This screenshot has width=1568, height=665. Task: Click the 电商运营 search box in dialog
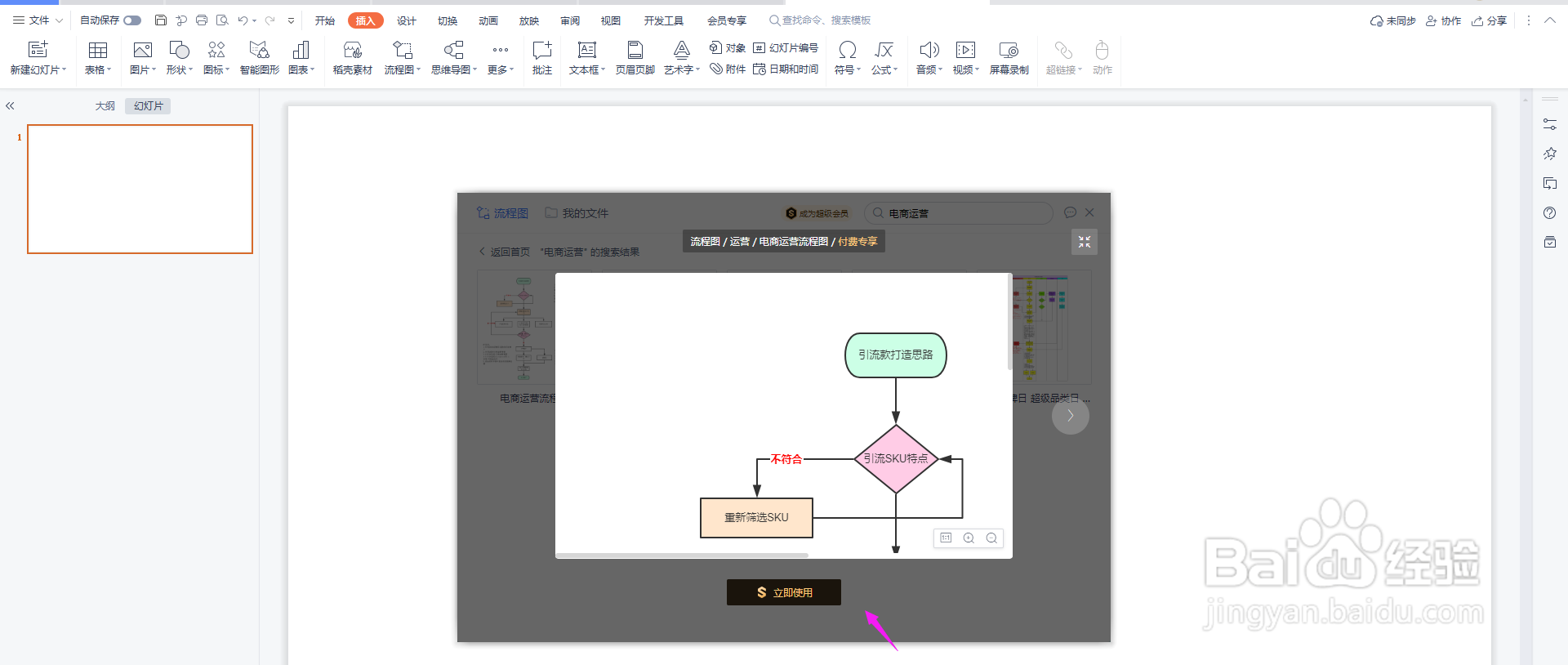click(x=958, y=213)
